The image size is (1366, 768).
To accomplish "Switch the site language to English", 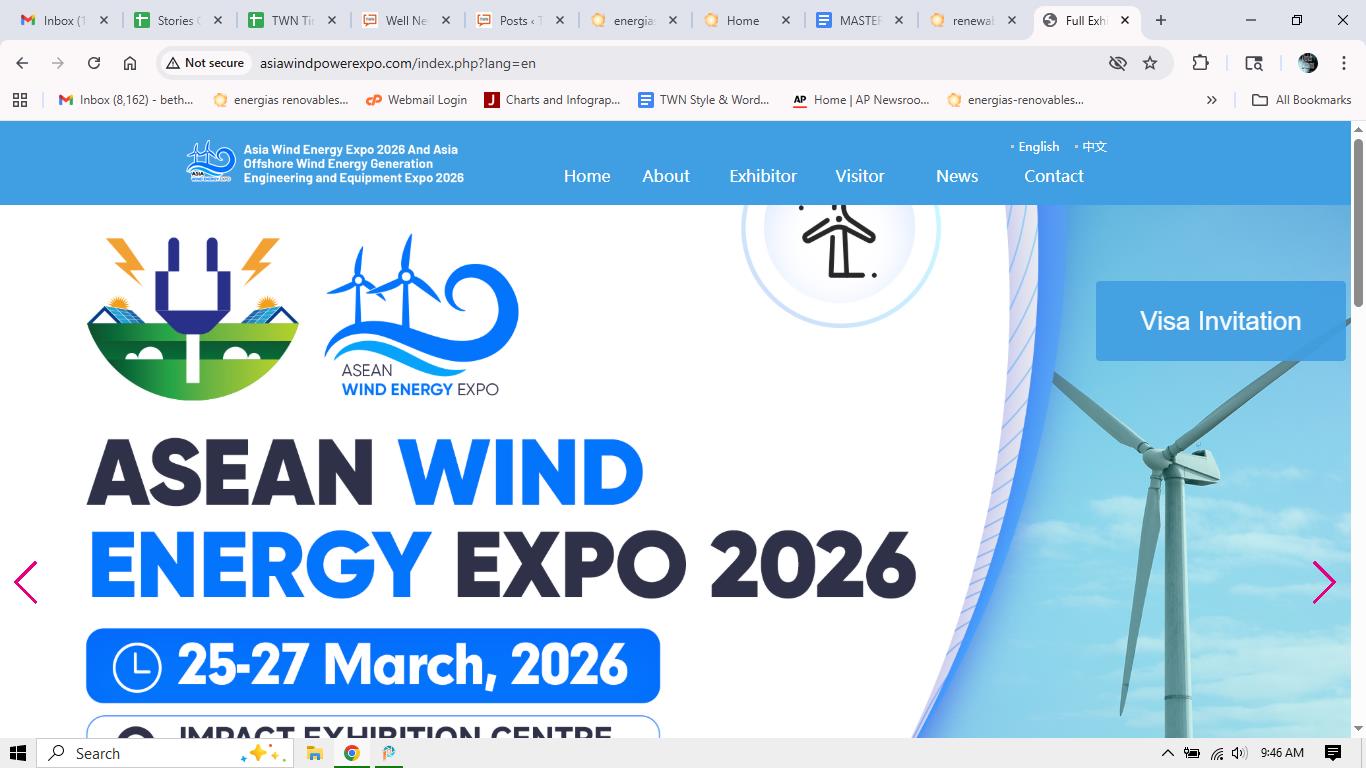I will pos(1037,146).
